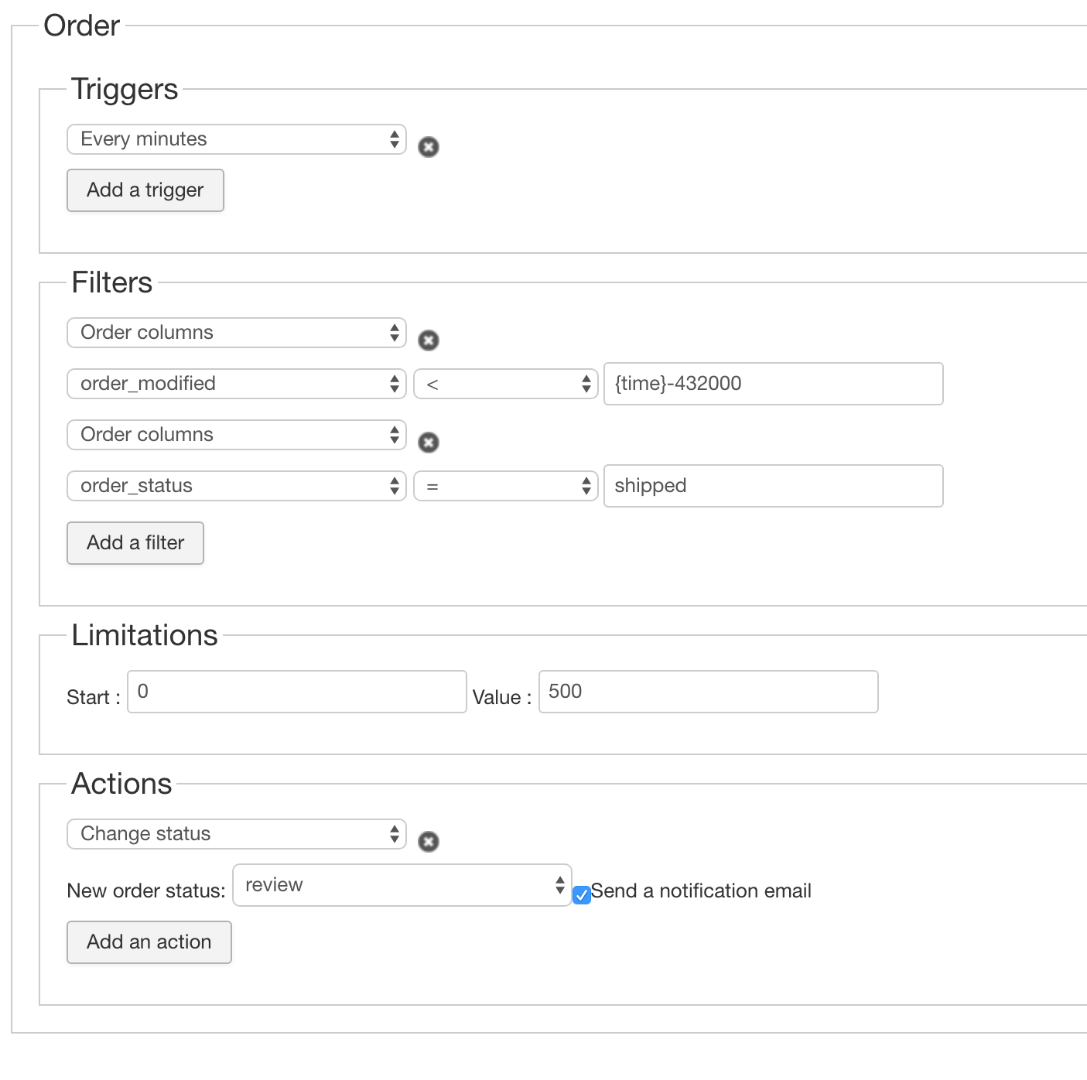Open the Change status action dropdown
Viewport: 1087px width, 1080px height.
[x=236, y=834]
